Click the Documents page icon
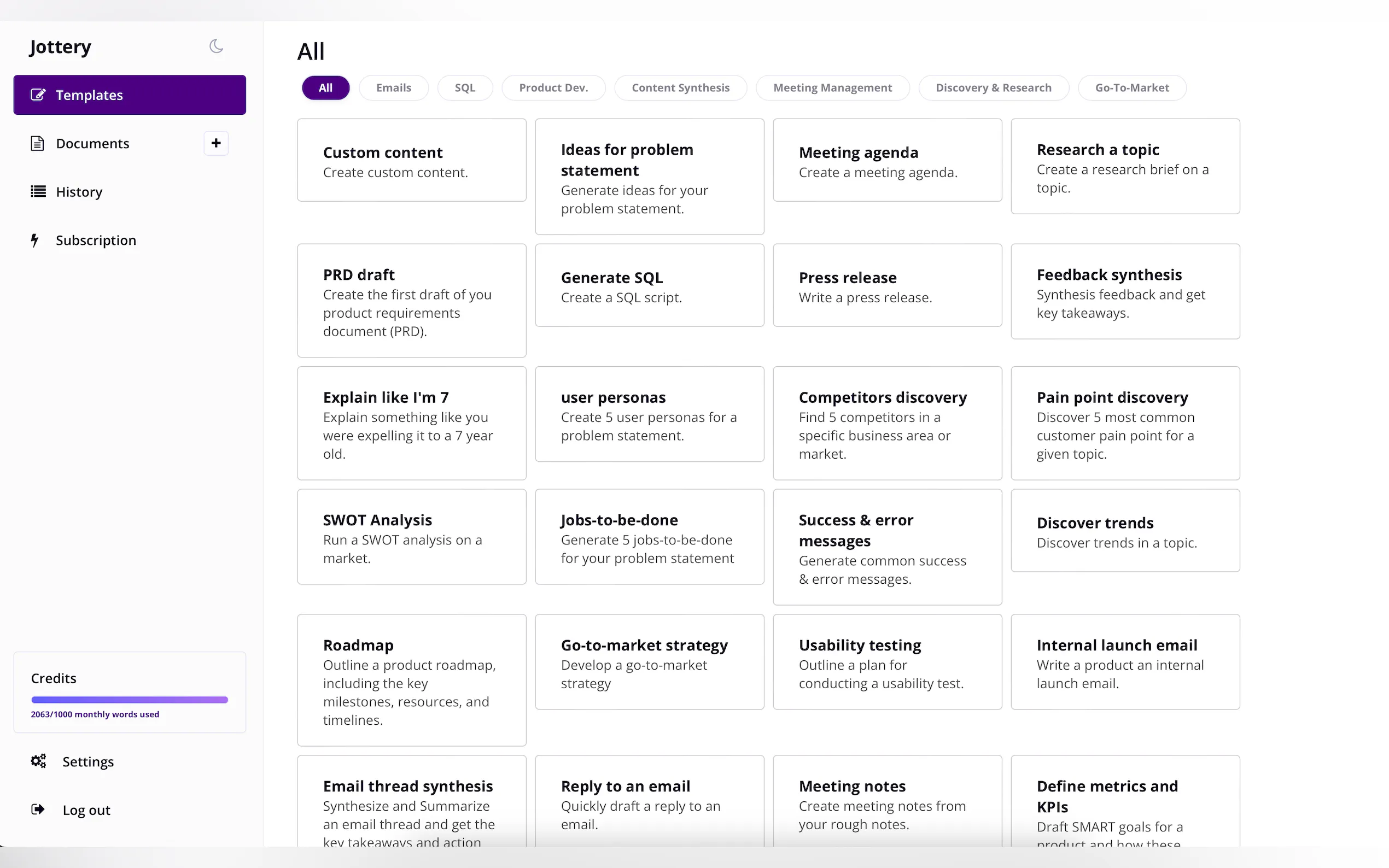Viewport: 1389px width, 868px height. 37,143
